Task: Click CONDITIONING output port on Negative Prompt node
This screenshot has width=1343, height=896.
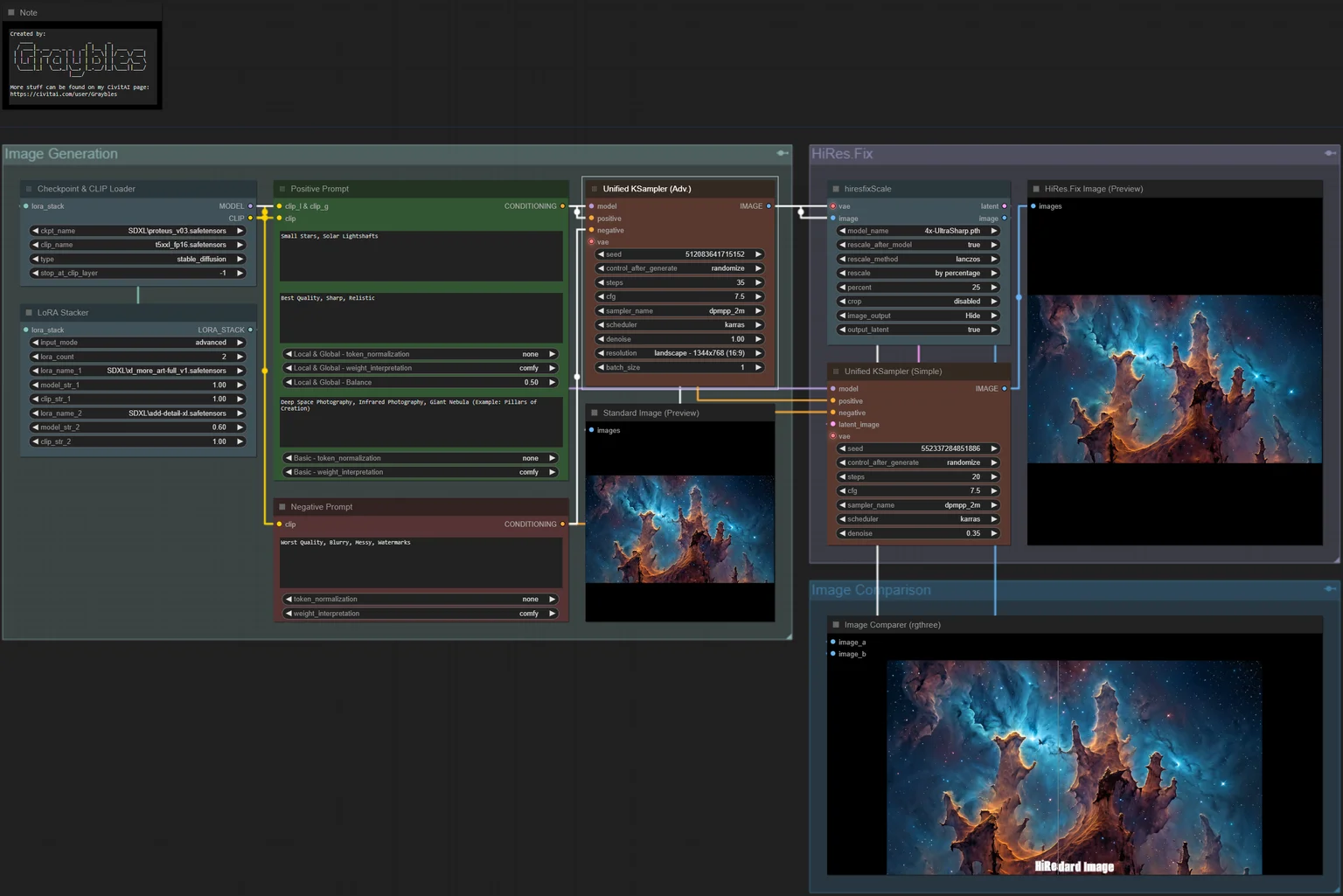Action: [562, 524]
